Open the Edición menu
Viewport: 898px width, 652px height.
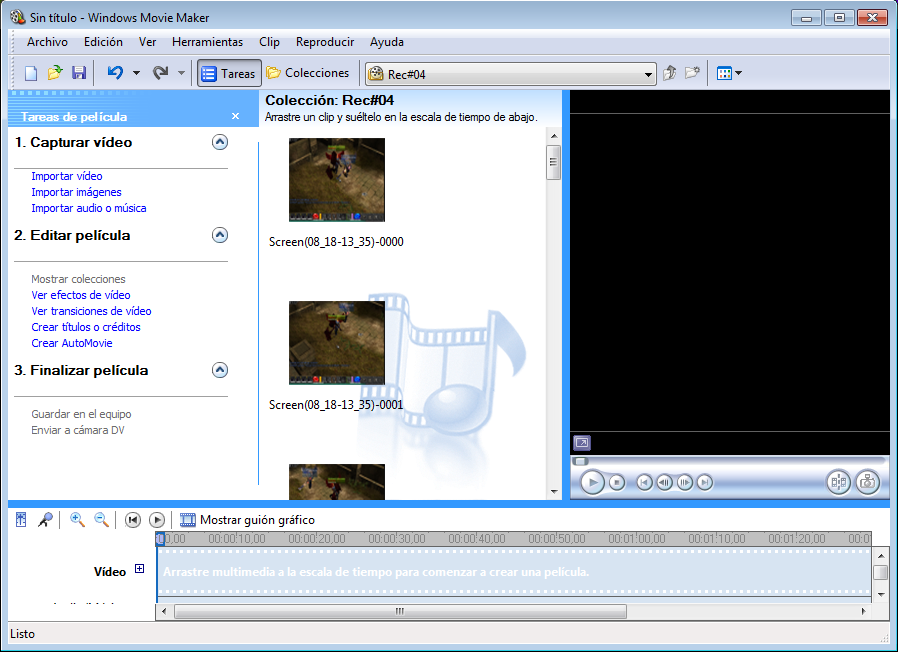click(x=103, y=42)
